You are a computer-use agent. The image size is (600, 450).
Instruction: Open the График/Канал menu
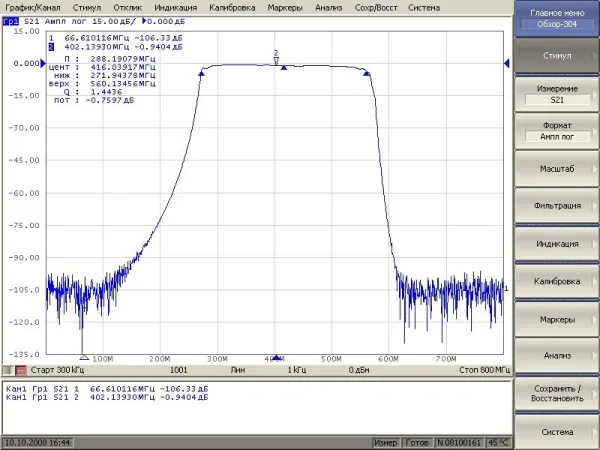(x=33, y=7)
